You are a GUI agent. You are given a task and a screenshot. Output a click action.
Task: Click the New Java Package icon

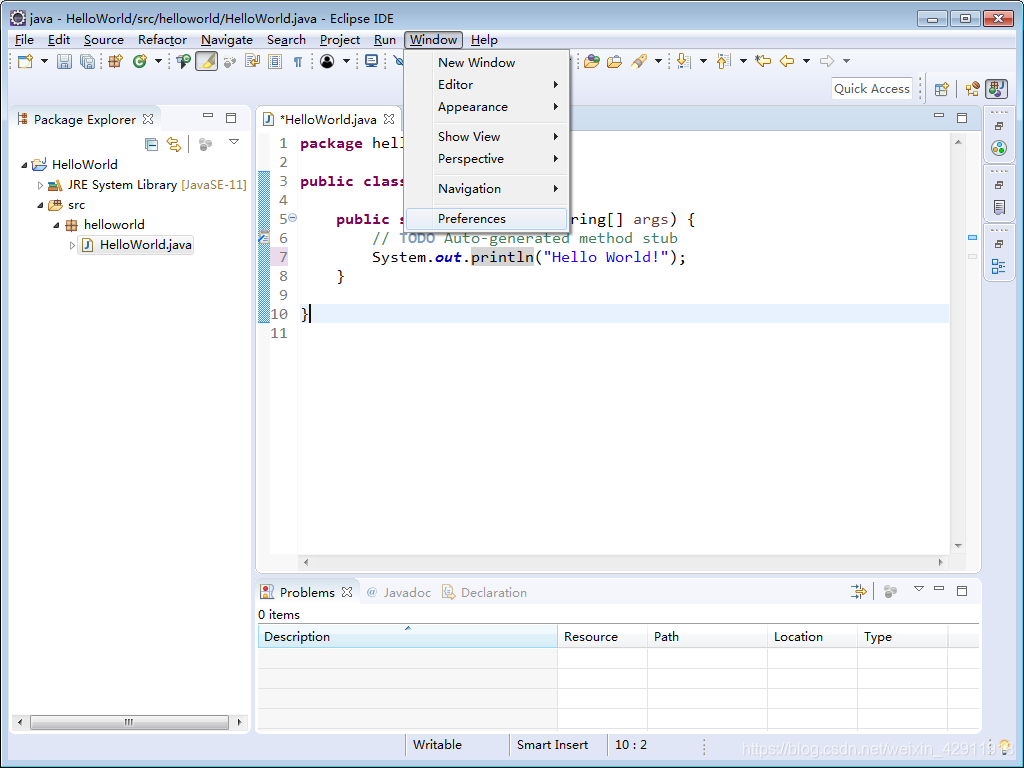pyautogui.click(x=116, y=61)
